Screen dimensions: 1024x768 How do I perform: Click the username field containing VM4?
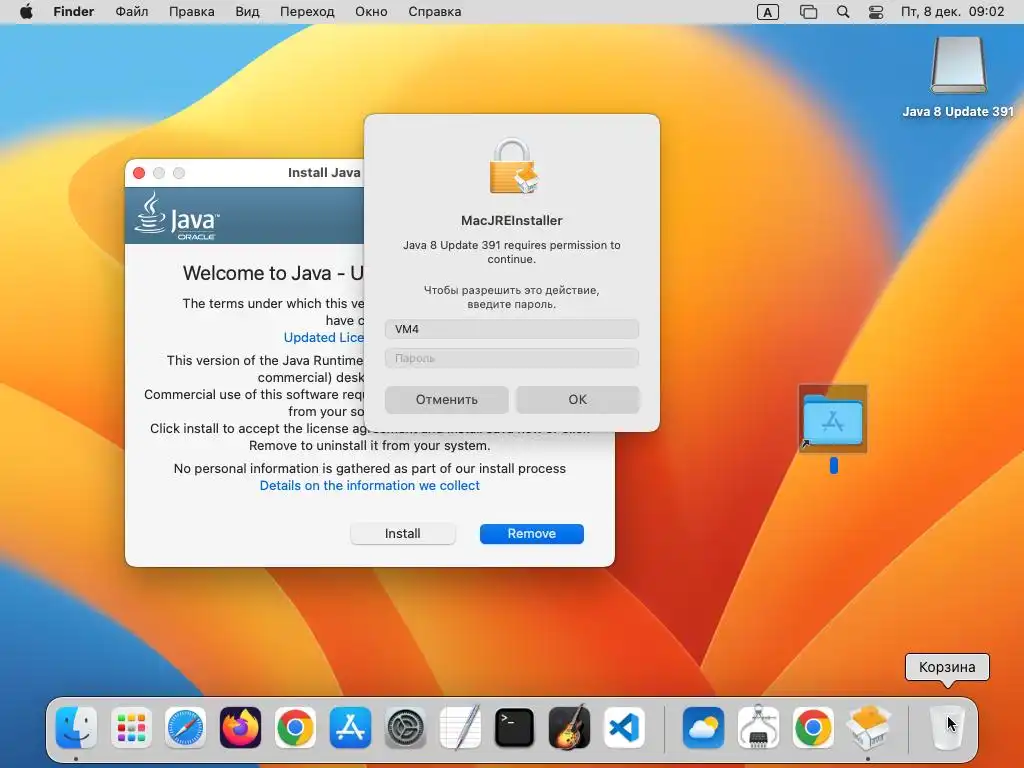pos(512,329)
